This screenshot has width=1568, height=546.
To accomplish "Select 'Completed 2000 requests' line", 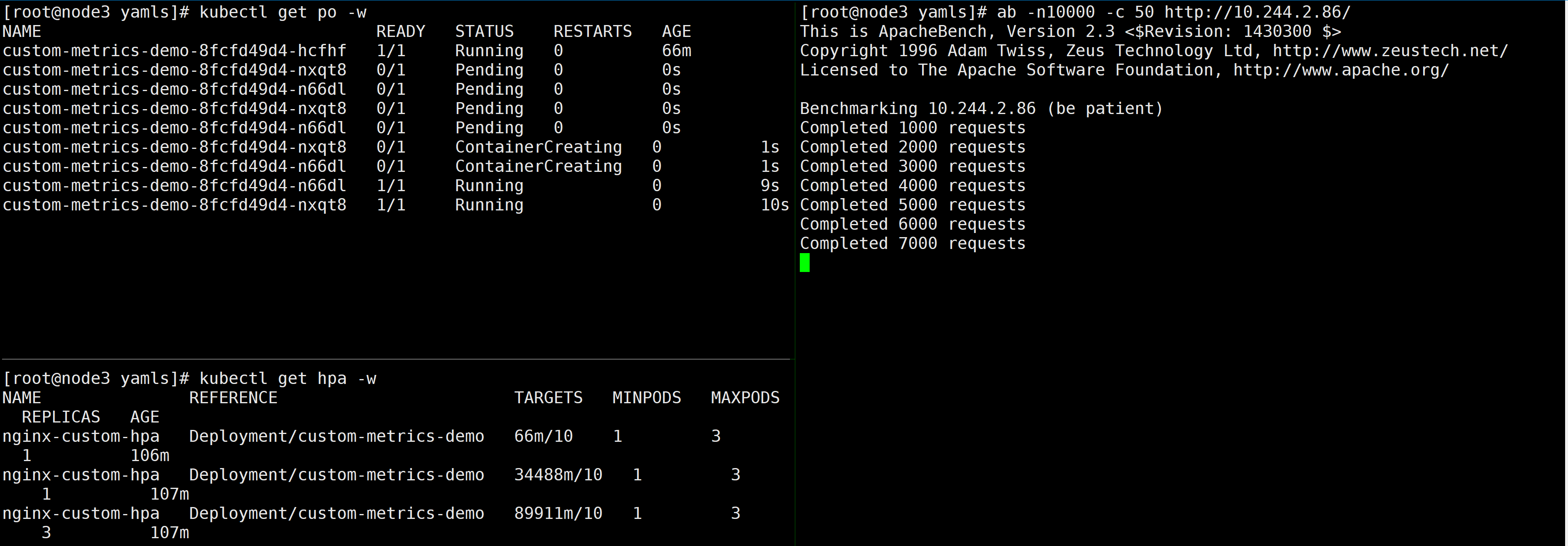I will pyautogui.click(x=913, y=147).
